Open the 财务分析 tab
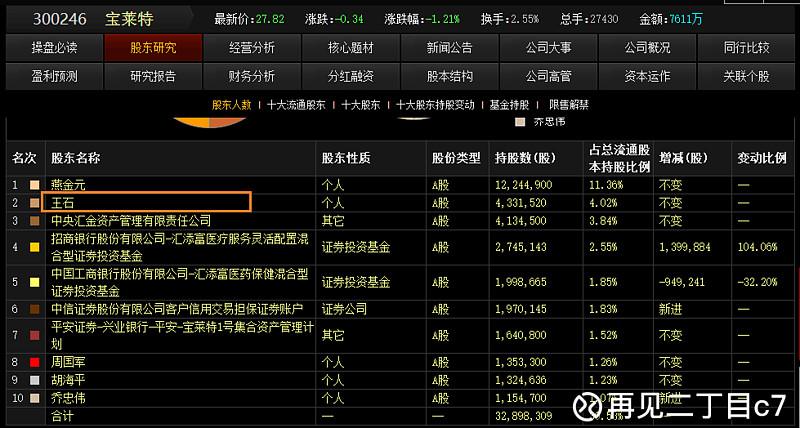This screenshot has width=800, height=428. coord(252,77)
